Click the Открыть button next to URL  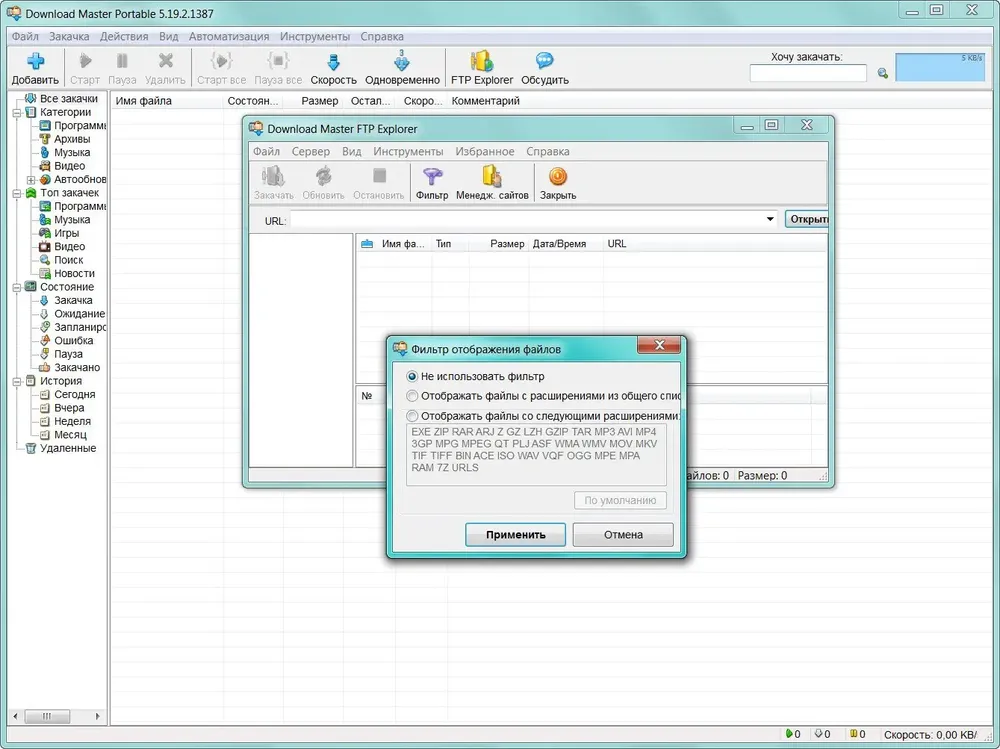[x=807, y=219]
